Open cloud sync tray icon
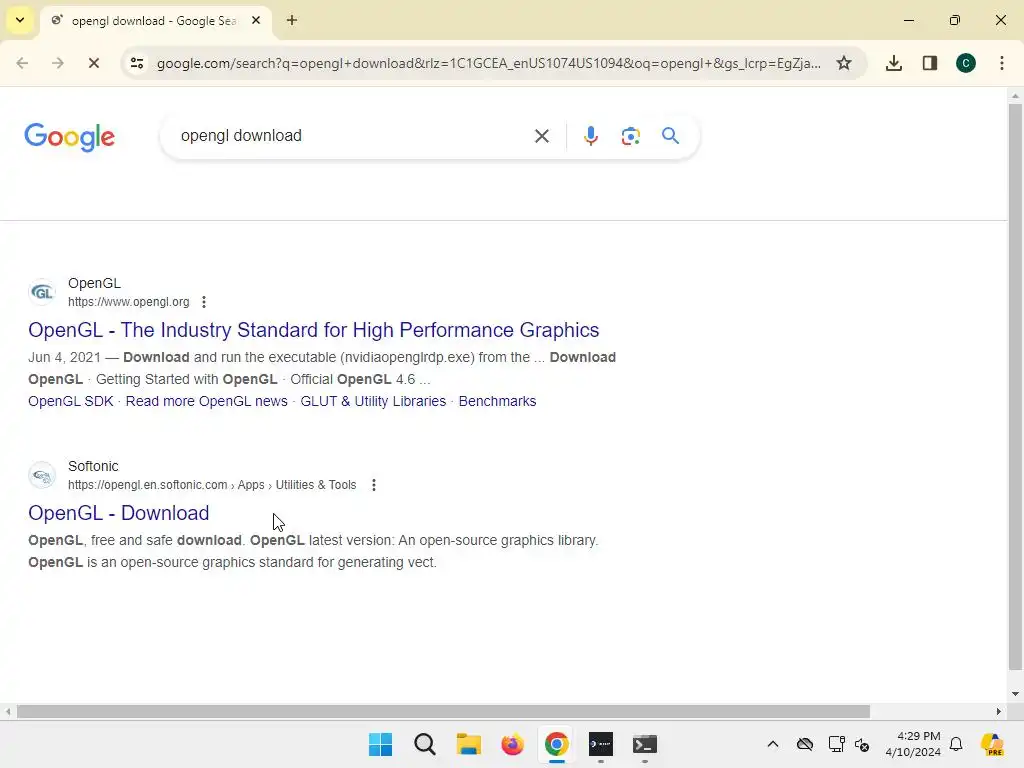1024x768 pixels. point(805,744)
